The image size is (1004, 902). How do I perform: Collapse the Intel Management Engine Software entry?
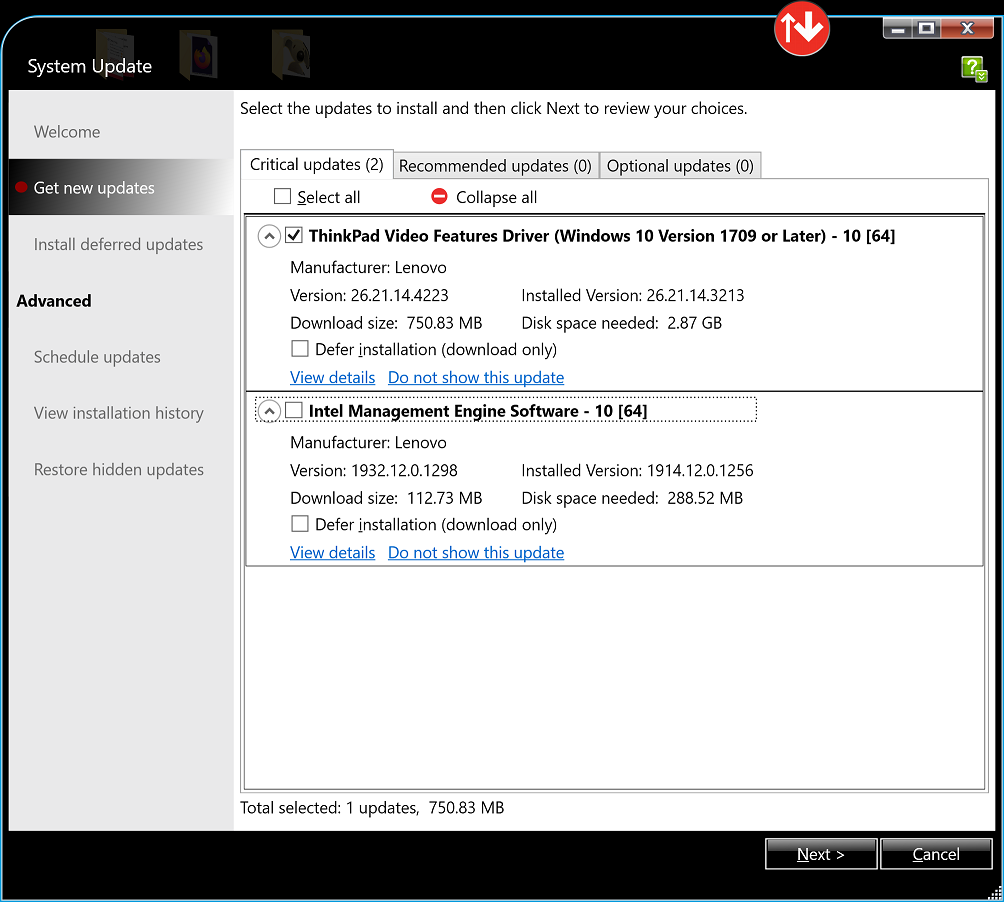(x=269, y=411)
